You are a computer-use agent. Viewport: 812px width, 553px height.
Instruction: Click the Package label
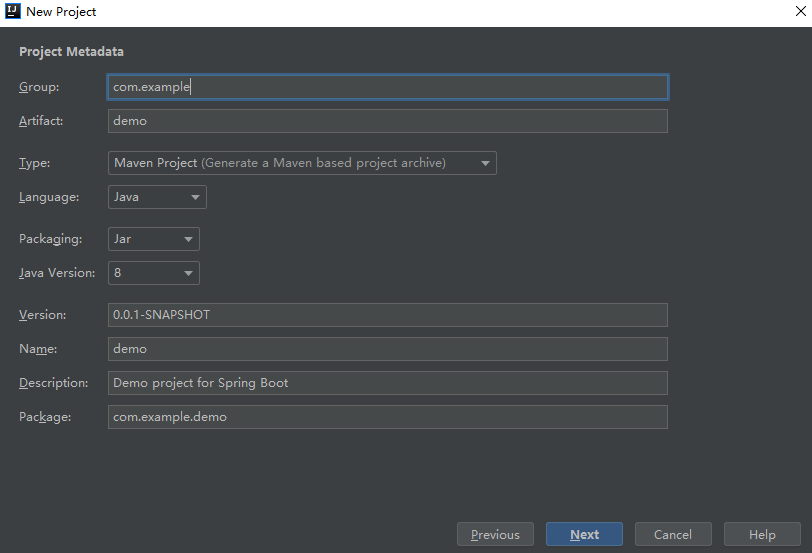point(45,417)
